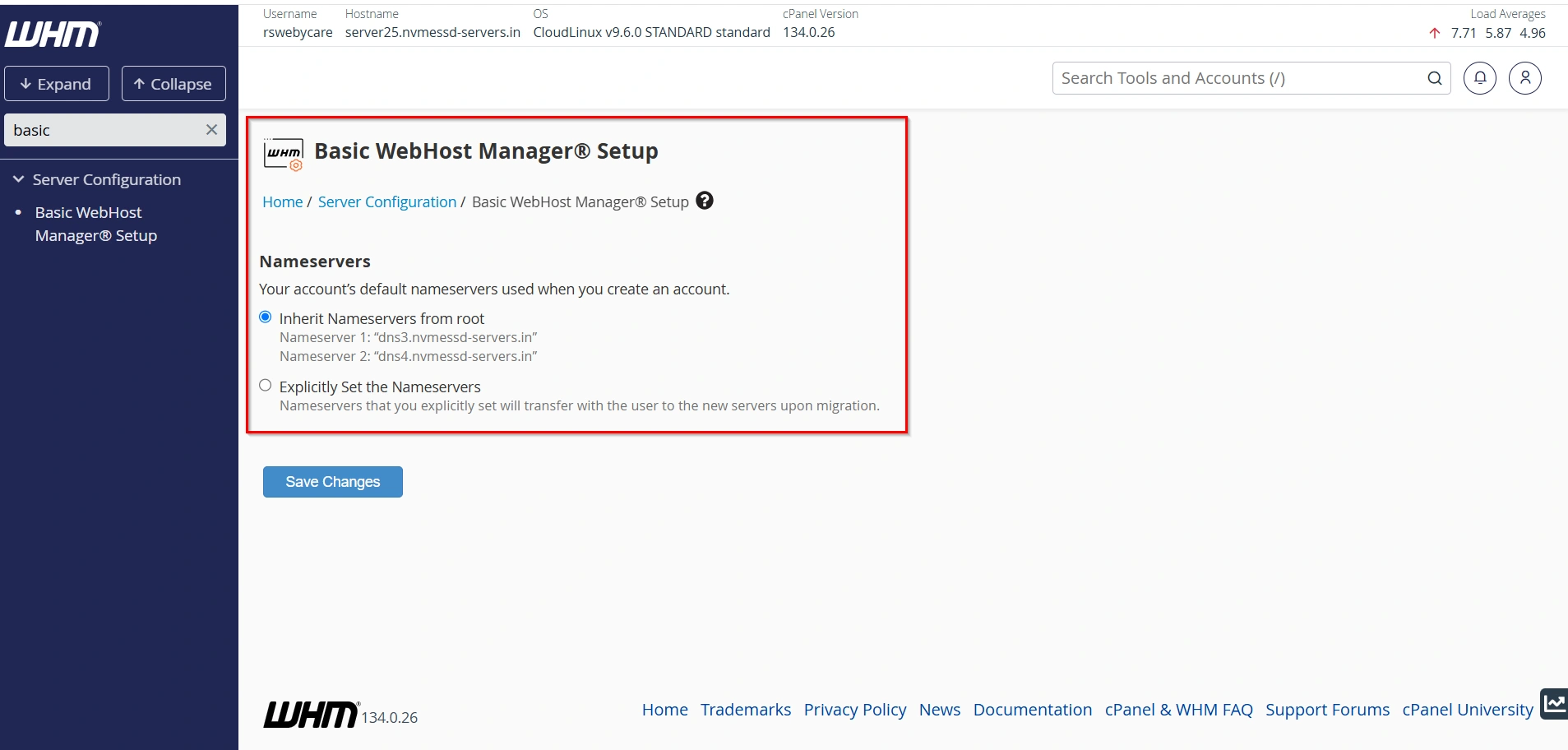Click username rswebycare text

click(x=298, y=32)
